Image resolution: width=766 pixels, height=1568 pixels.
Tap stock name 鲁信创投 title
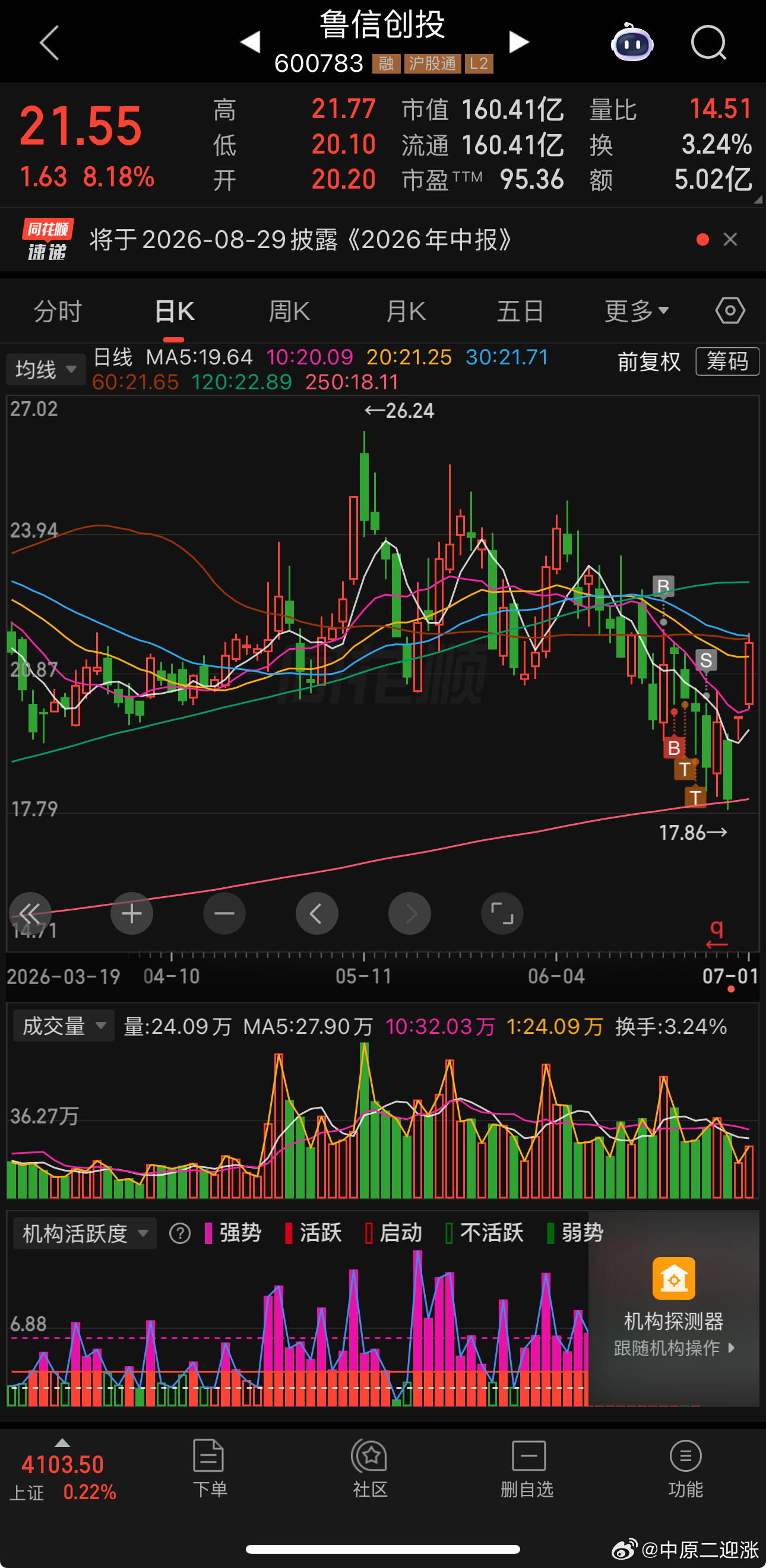pyautogui.click(x=382, y=24)
